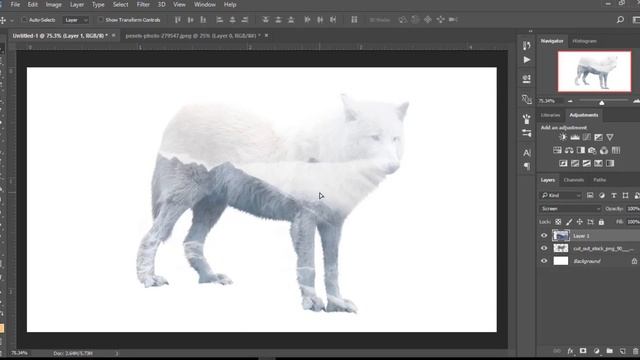
Task: Add a Levels adjustment
Action: [x=575, y=137]
